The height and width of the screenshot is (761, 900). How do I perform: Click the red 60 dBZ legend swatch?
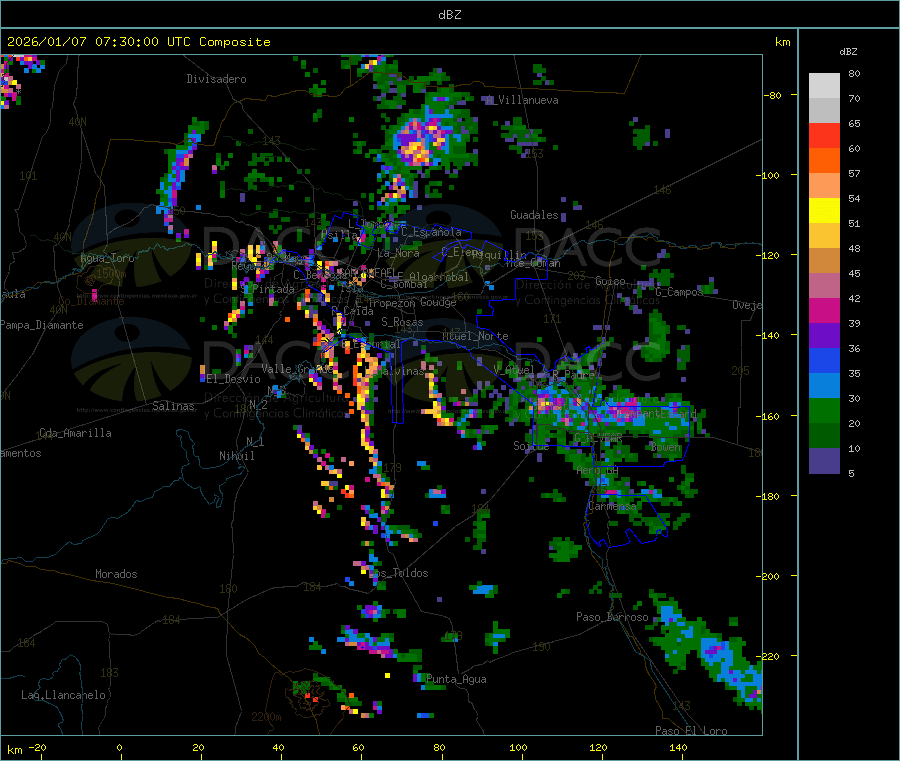click(824, 135)
